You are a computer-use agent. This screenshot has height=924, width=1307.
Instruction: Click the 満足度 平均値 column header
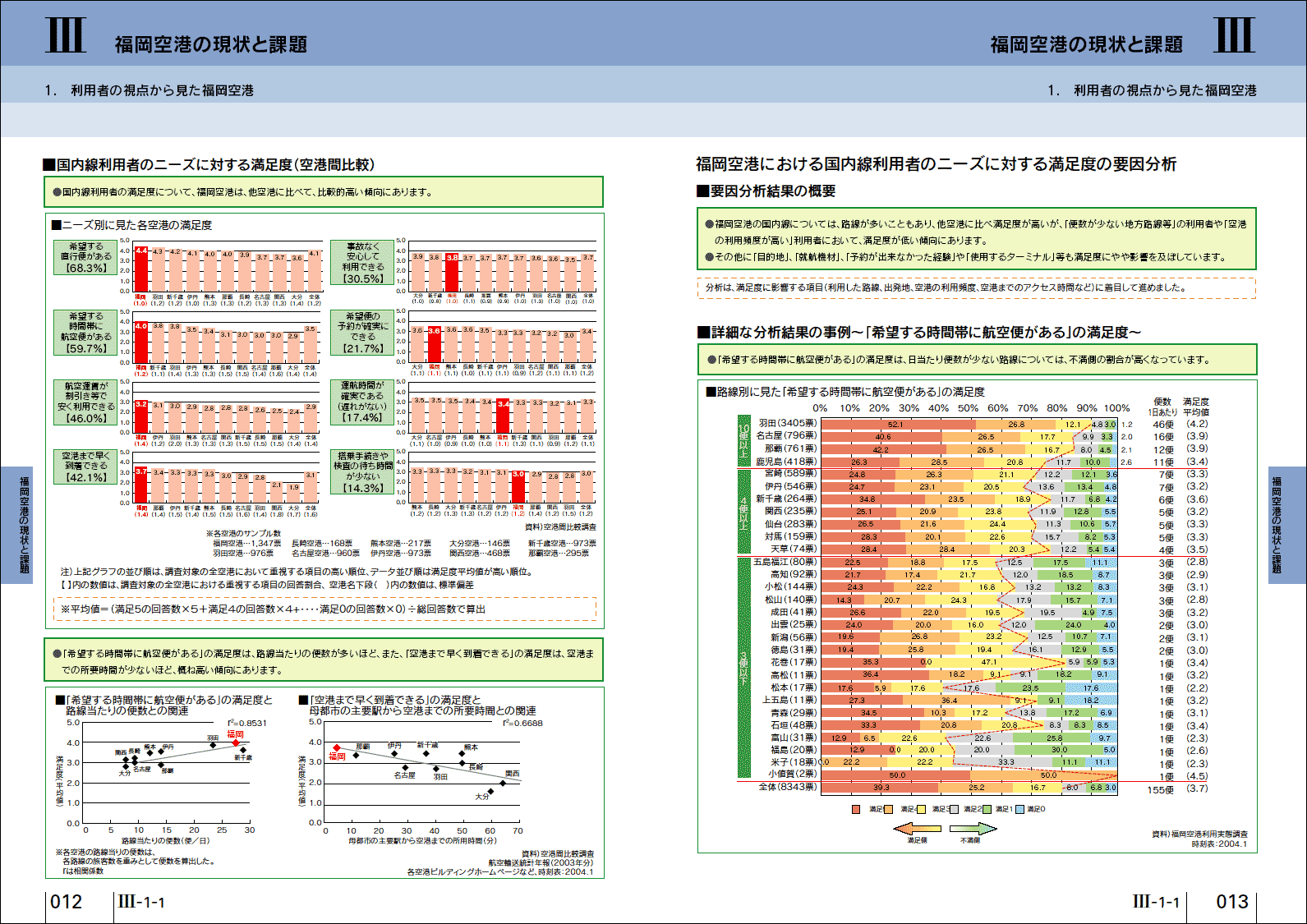pyautogui.click(x=1196, y=407)
